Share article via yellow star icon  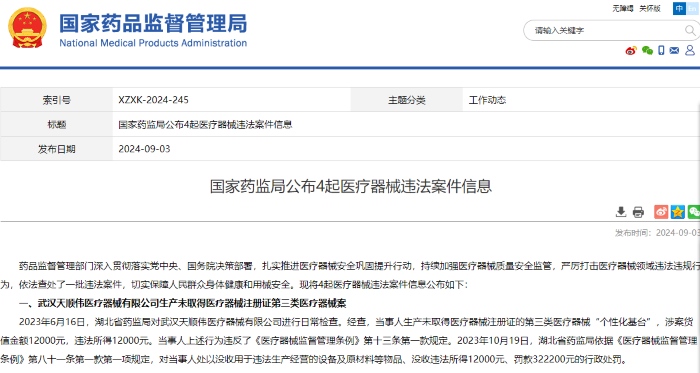(678, 211)
